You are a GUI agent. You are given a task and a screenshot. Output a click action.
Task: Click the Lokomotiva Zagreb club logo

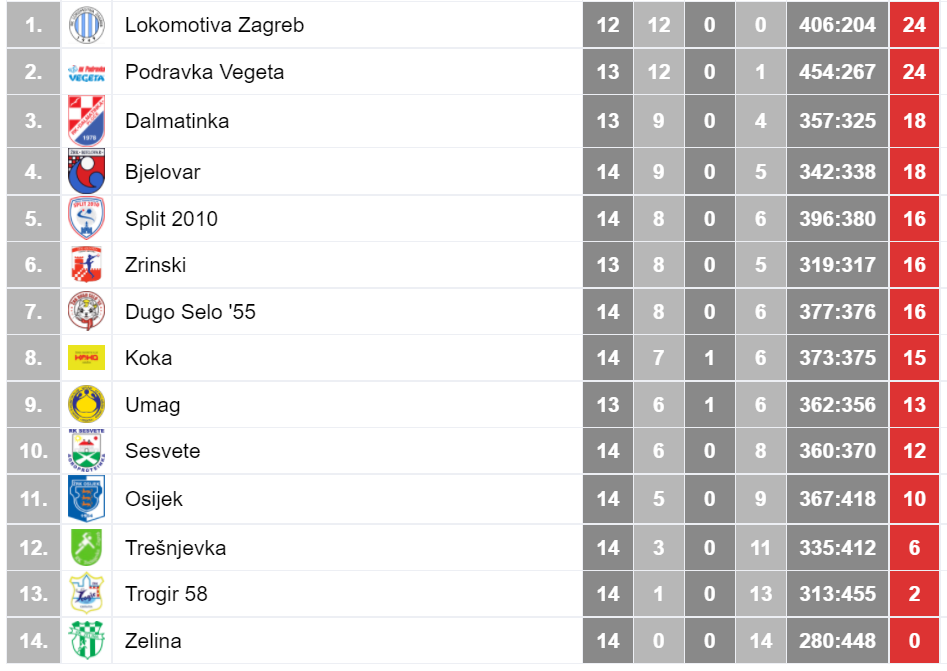point(86,25)
